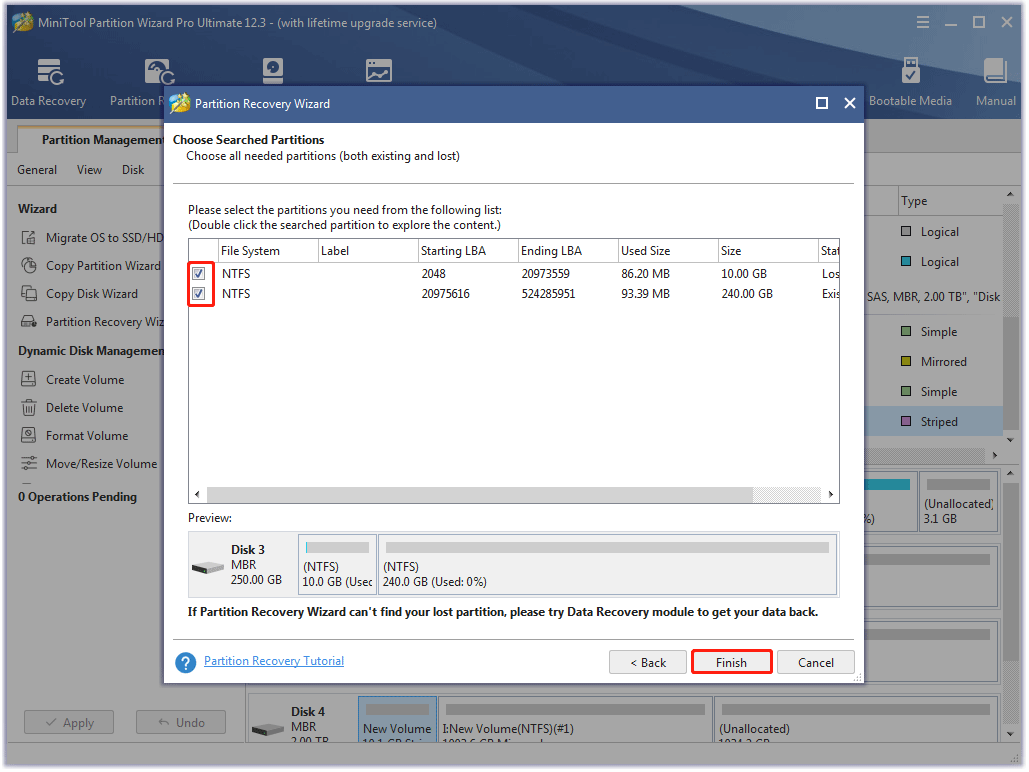Image resolution: width=1029 pixels, height=772 pixels.
Task: Open the View menu
Action: click(x=89, y=170)
